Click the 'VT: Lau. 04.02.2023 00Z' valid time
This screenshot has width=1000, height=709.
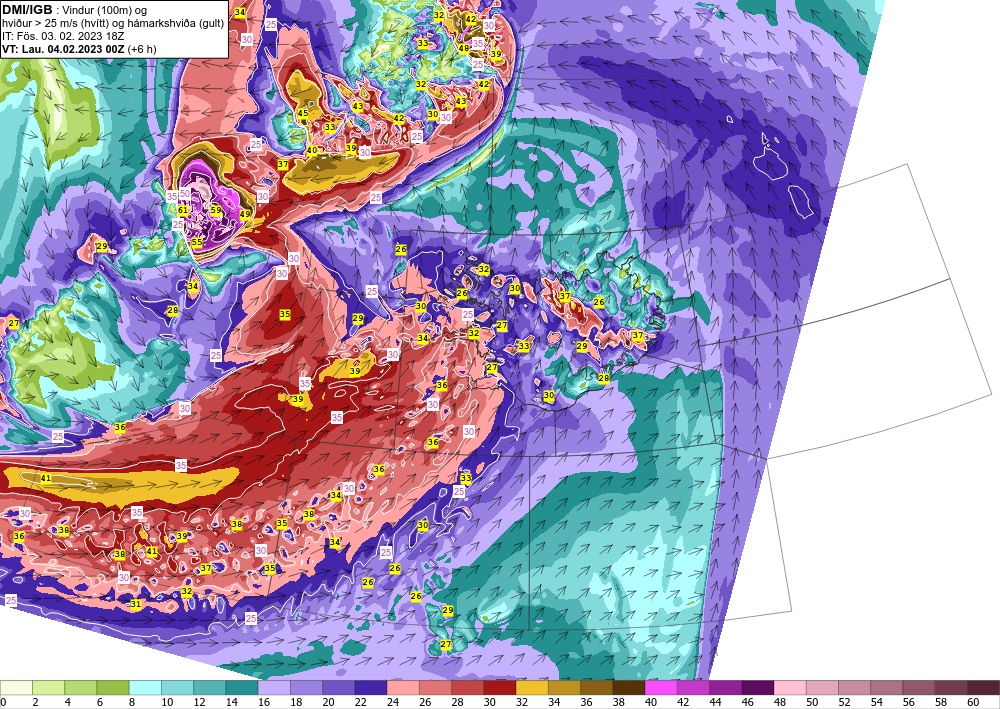(x=64, y=49)
